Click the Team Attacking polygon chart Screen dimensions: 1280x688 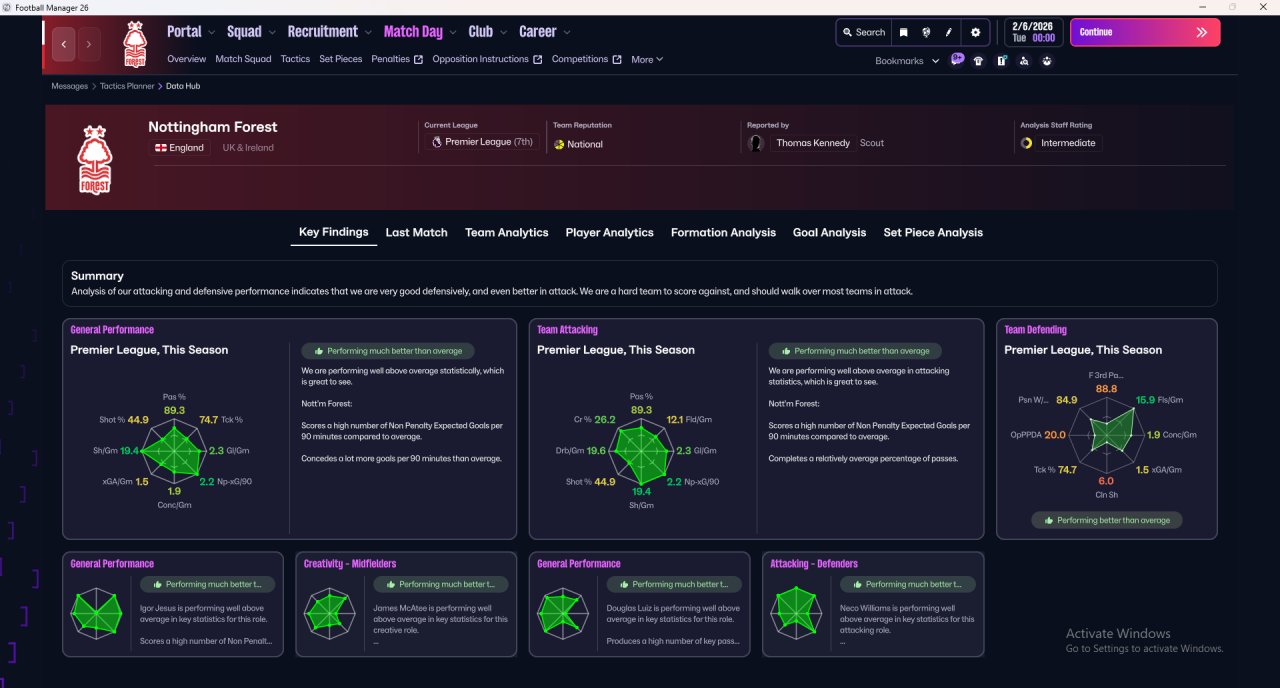pos(642,451)
